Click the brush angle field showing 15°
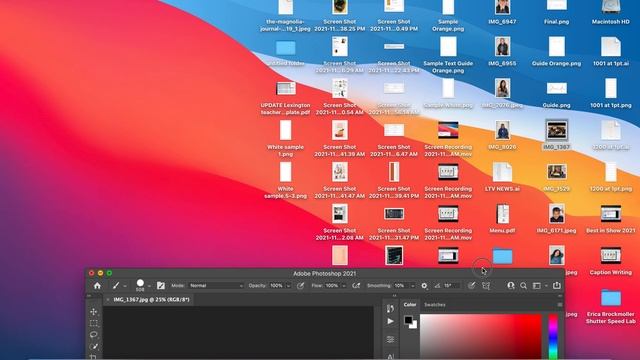Screen dimensions: 640x360 451,286
